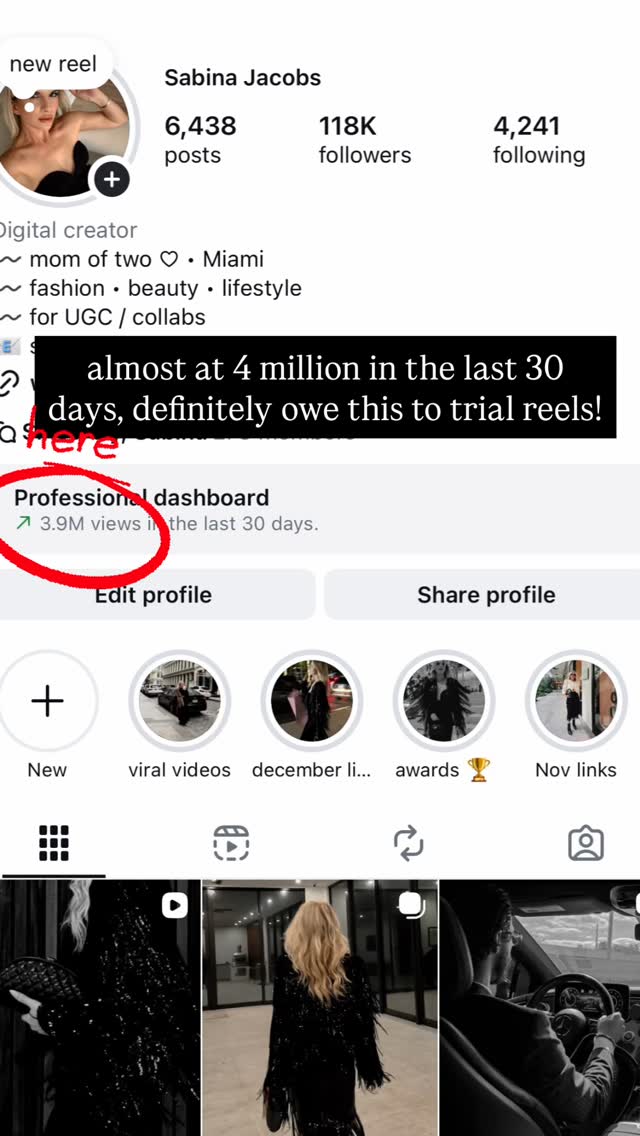Switch to the Reels tab icon
This screenshot has width=640, height=1136.
pos(231,843)
